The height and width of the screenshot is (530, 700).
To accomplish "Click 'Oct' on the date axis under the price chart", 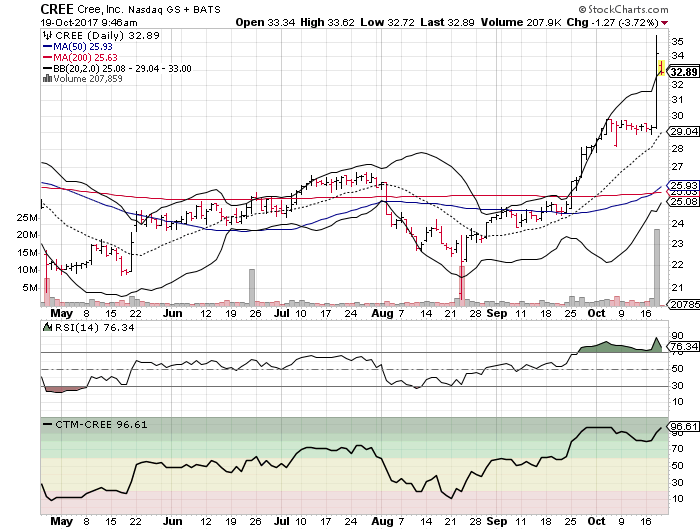I will tap(596, 313).
